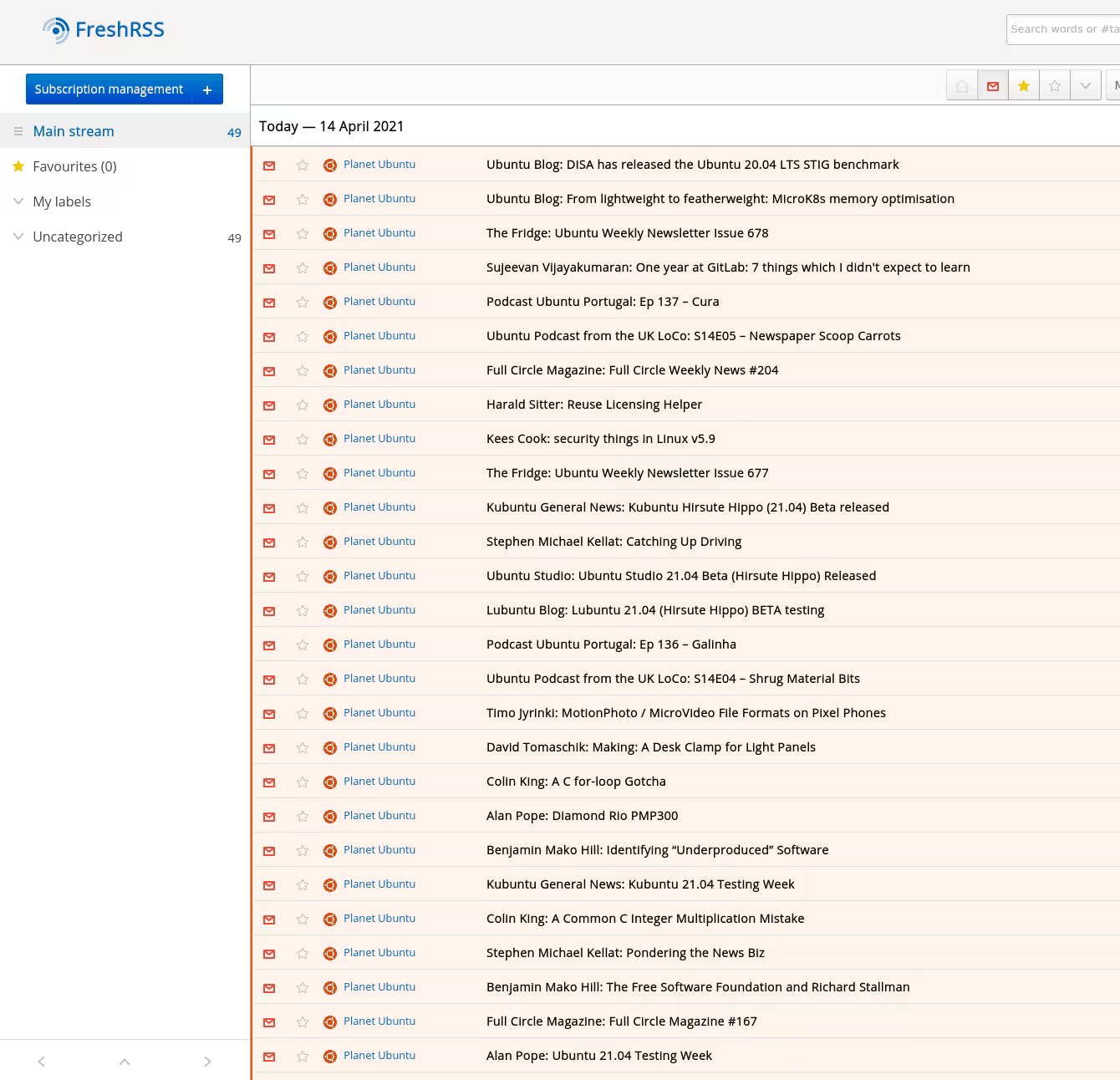Open the FreshRSS logo home link
Image resolution: width=1120 pixels, height=1080 pixels.
point(104,30)
